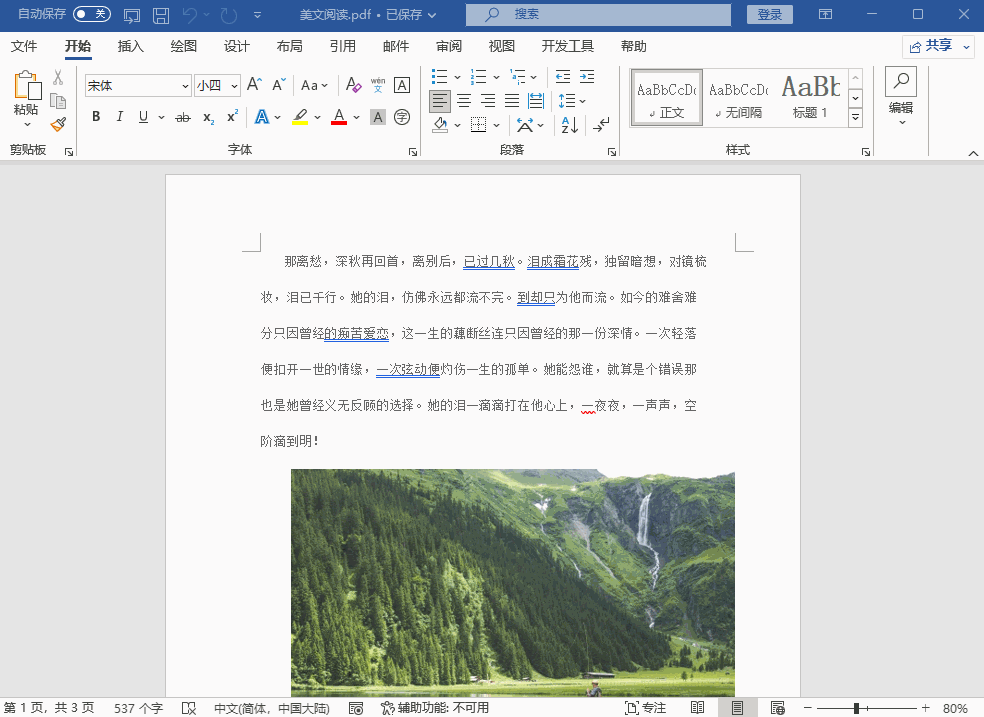Open the font name 宋体 dropdown

185,86
